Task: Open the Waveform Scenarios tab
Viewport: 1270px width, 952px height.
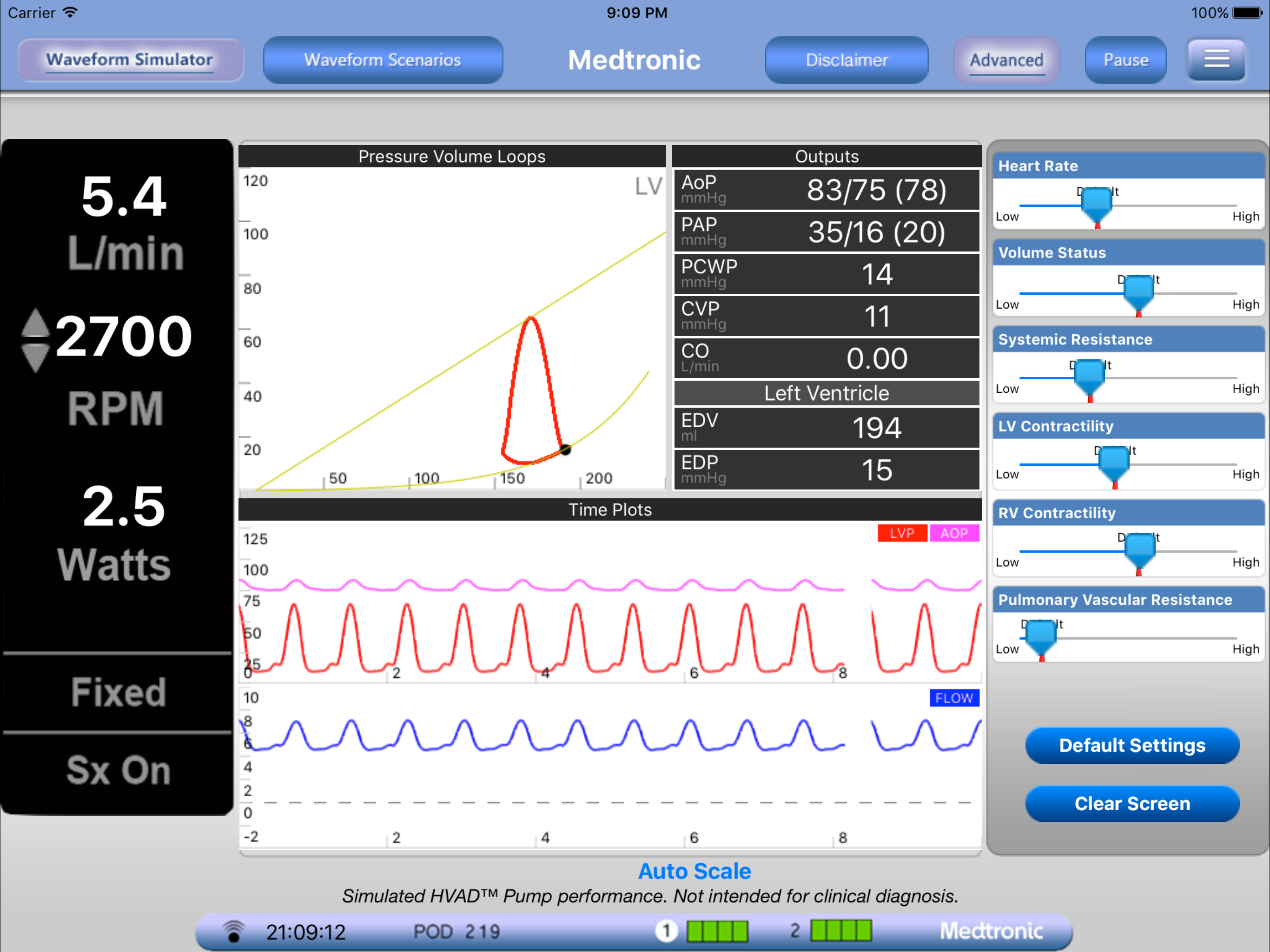Action: tap(383, 59)
